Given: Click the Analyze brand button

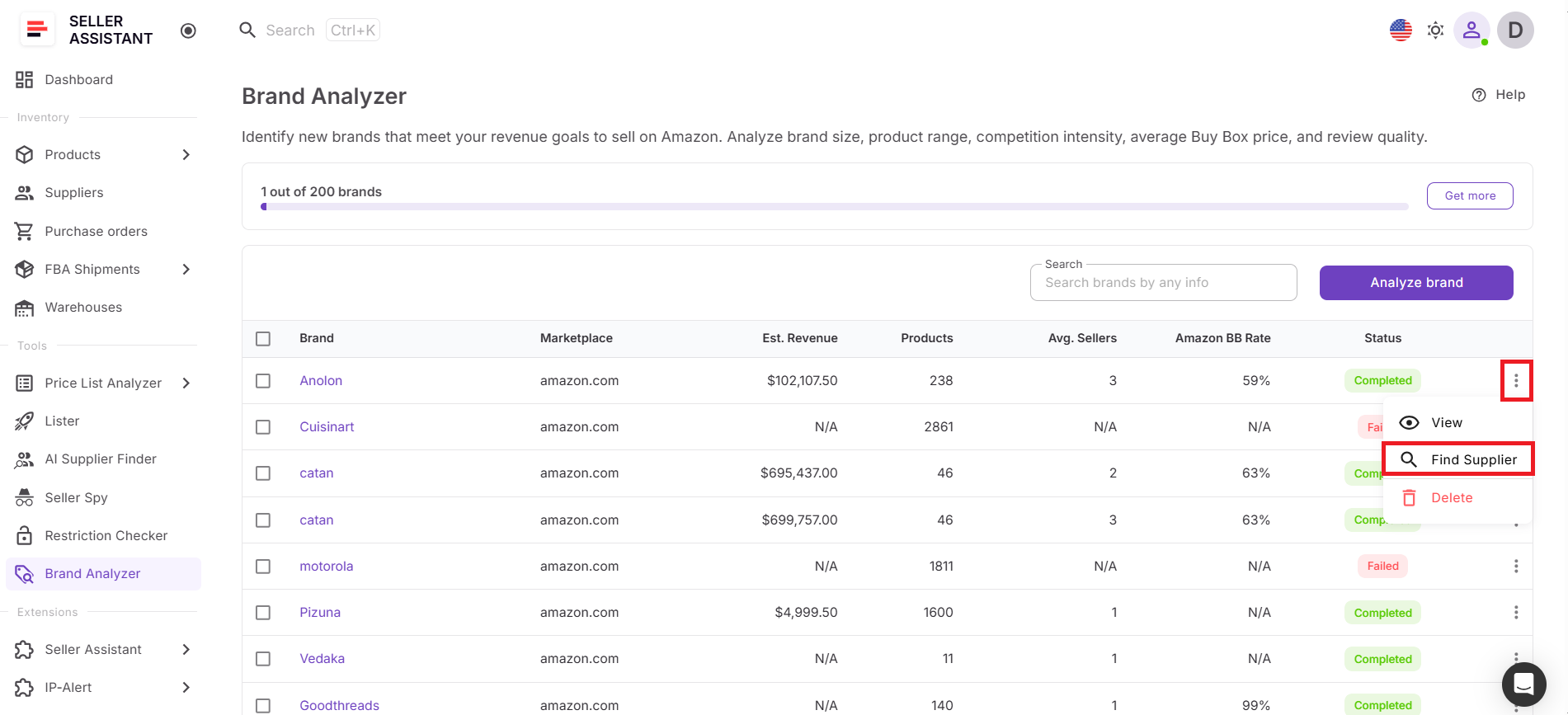Looking at the screenshot, I should click(1416, 283).
